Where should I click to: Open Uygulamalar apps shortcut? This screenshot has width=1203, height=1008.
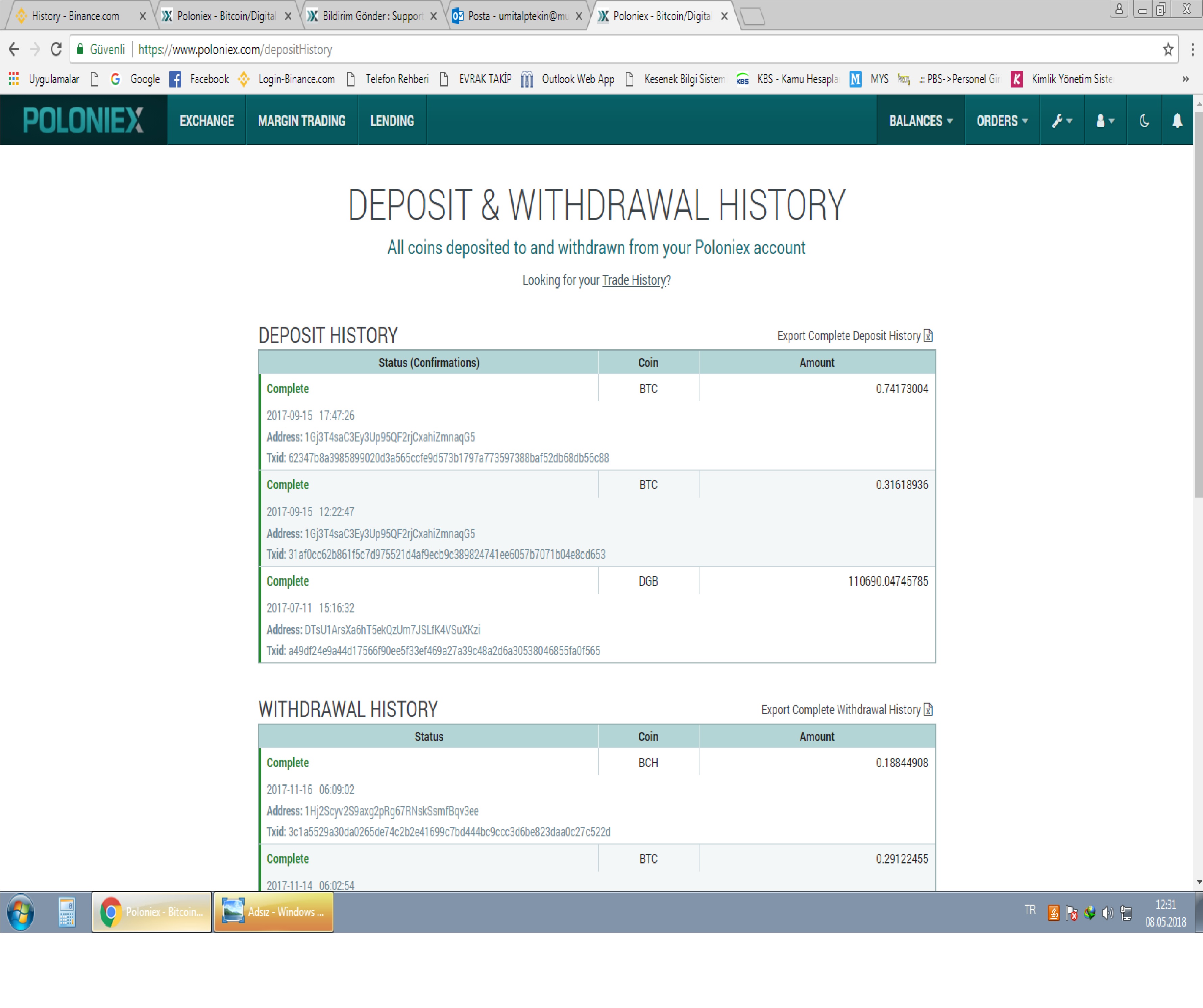[44, 79]
